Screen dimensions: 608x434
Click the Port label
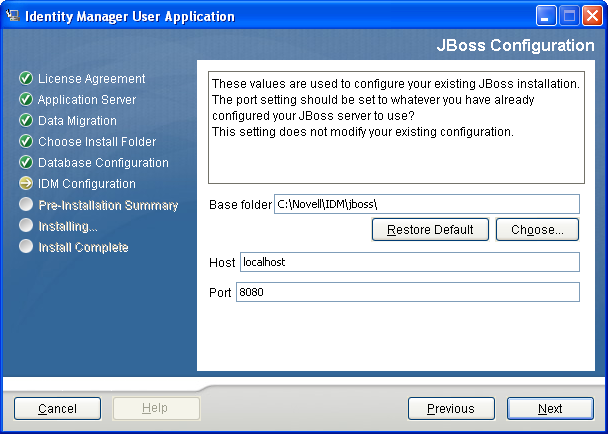click(x=220, y=292)
